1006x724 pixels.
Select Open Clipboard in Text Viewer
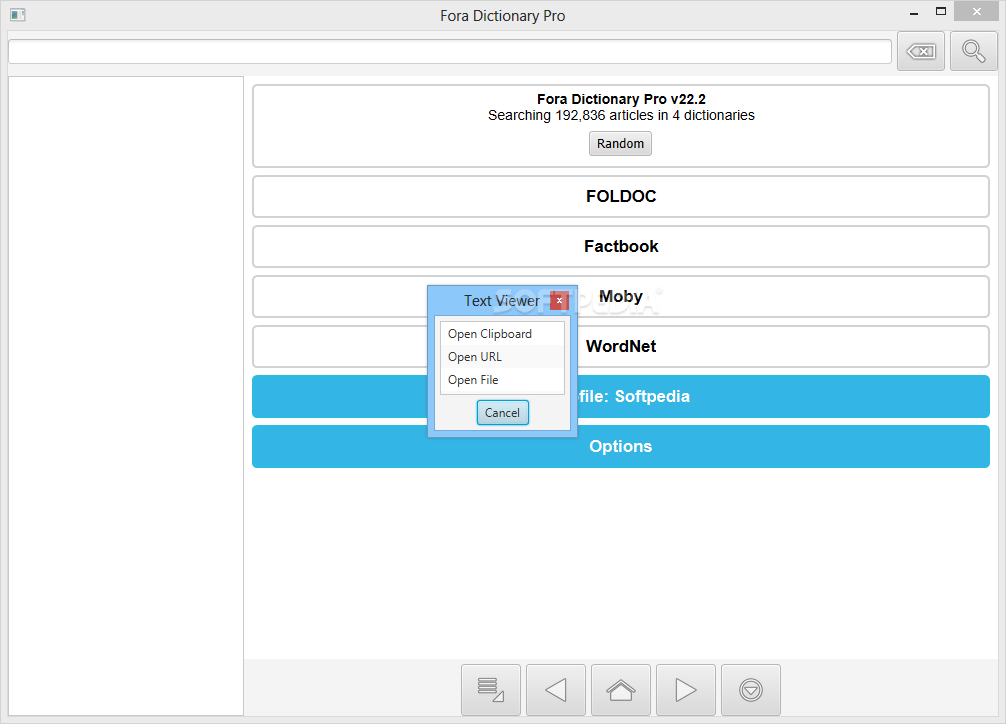502,334
